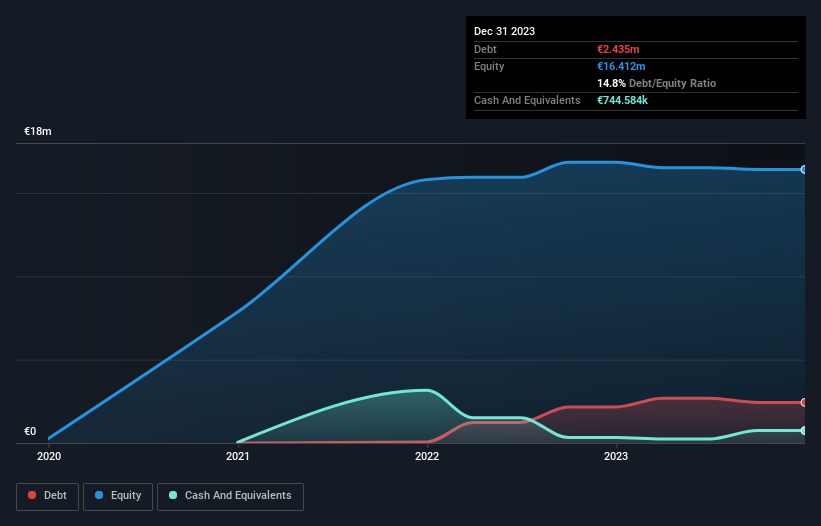Viewport: 821px width, 526px height.
Task: Select the Cash end-point marker on chart
Action: pyautogui.click(x=804, y=430)
